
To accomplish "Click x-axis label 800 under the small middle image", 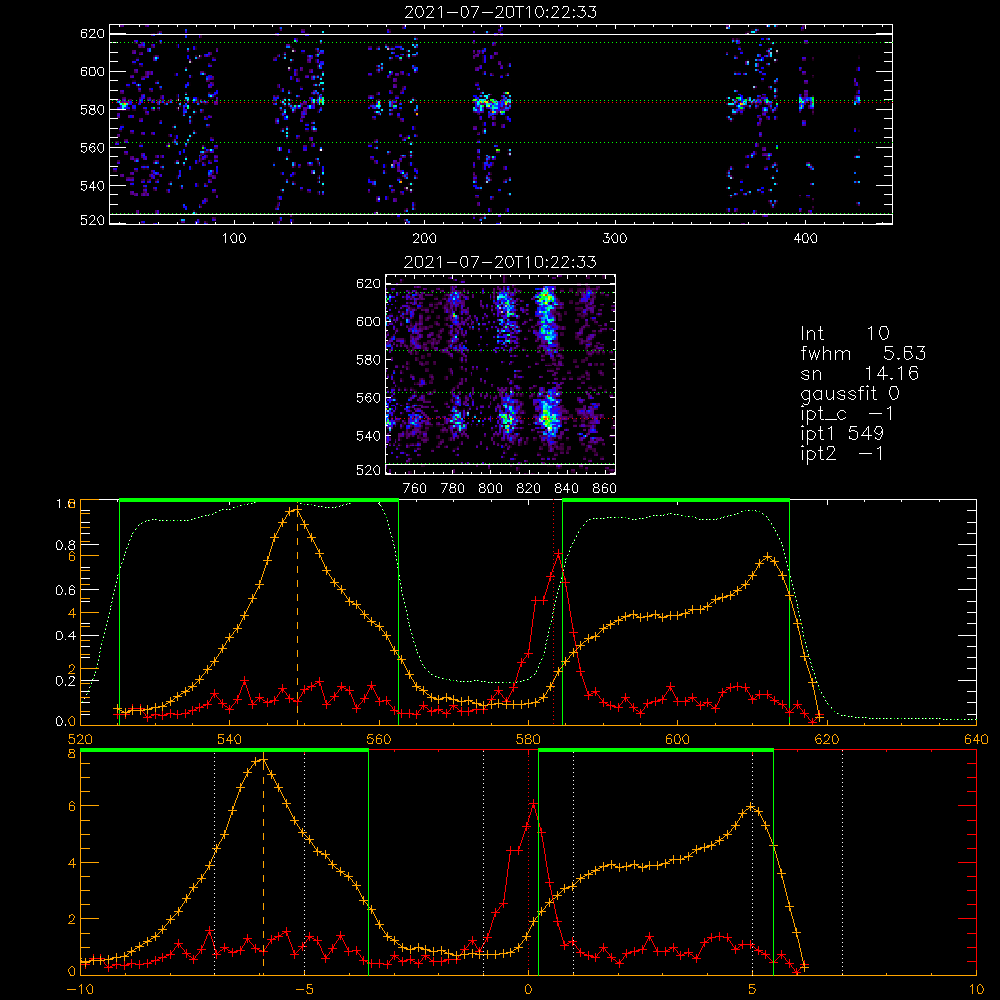I will click(490, 489).
